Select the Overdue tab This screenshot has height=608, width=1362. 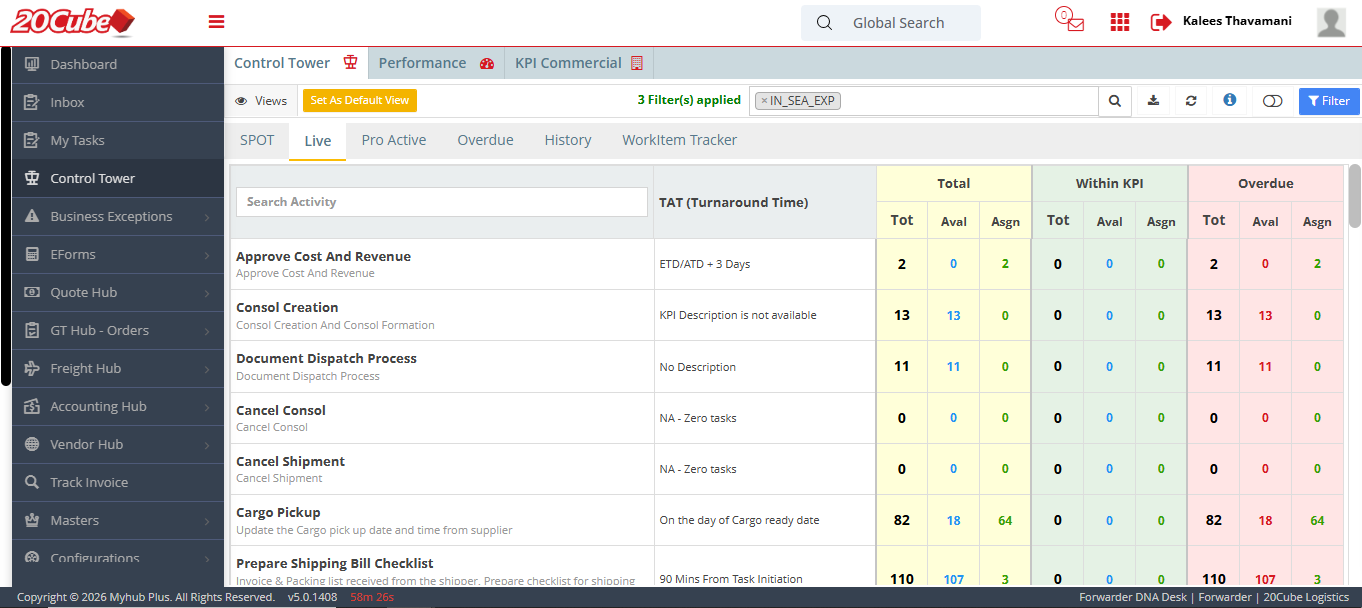tap(485, 140)
